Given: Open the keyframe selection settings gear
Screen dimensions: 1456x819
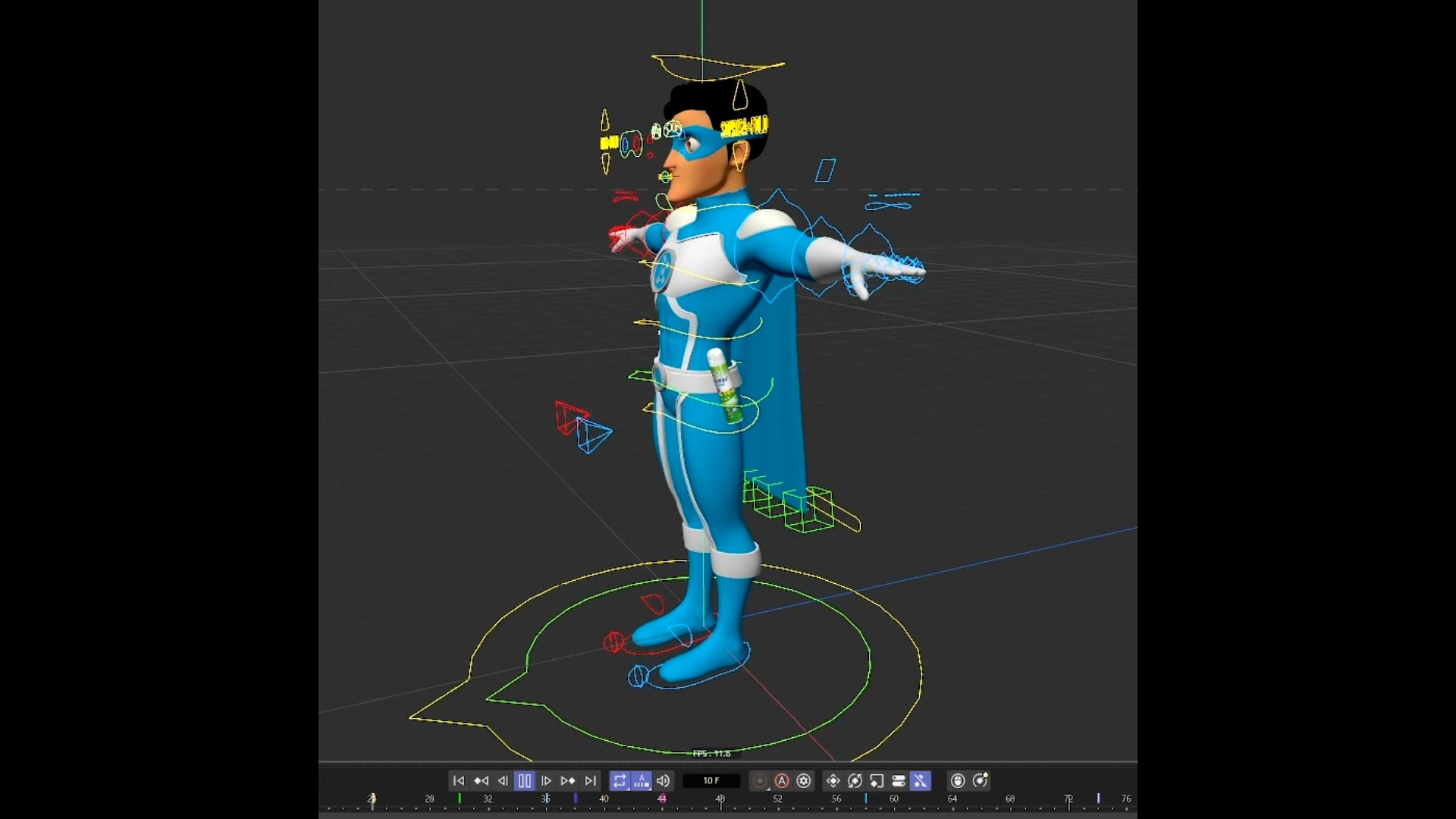Looking at the screenshot, I should (804, 781).
